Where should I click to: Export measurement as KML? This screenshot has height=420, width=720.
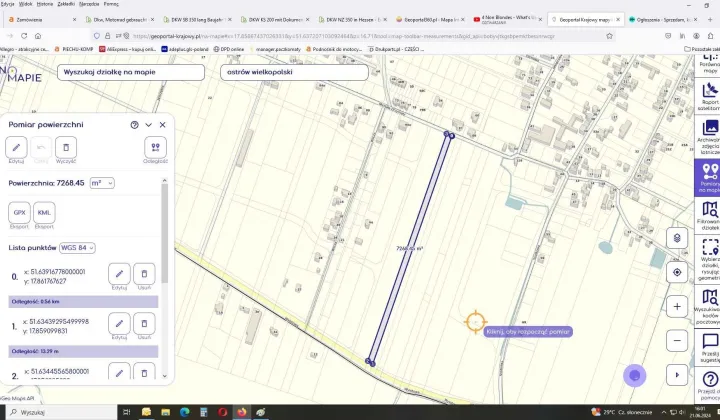point(44,213)
